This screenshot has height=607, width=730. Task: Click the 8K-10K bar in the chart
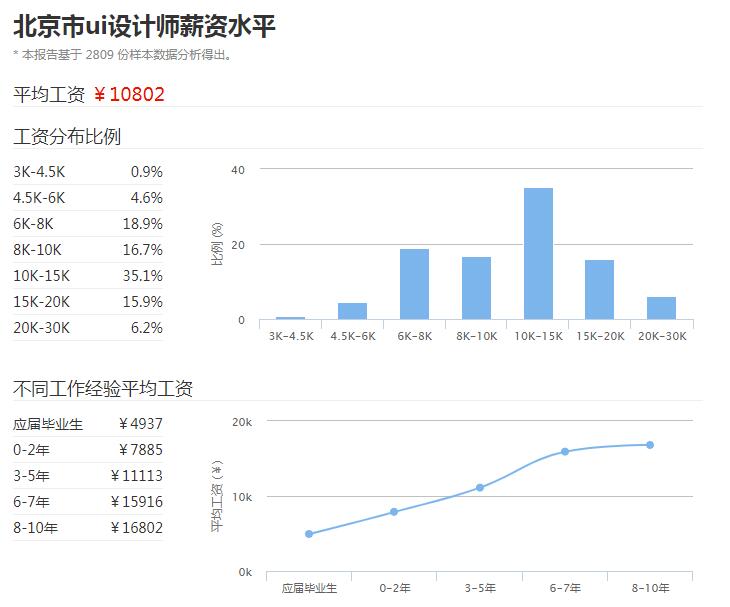tap(476, 288)
